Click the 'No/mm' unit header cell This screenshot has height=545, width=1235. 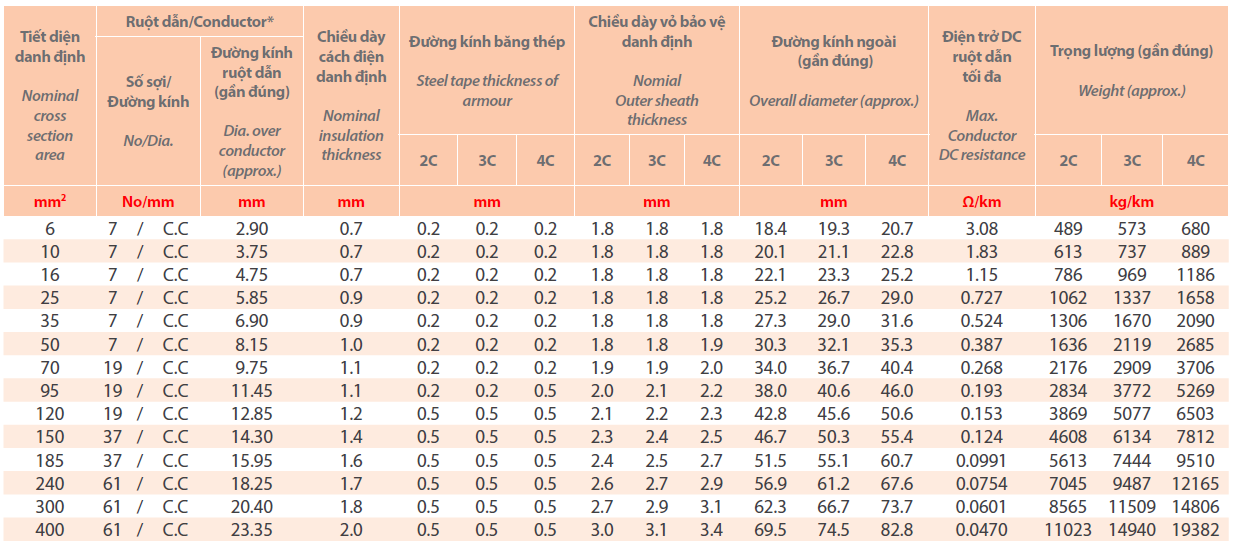[x=148, y=201]
